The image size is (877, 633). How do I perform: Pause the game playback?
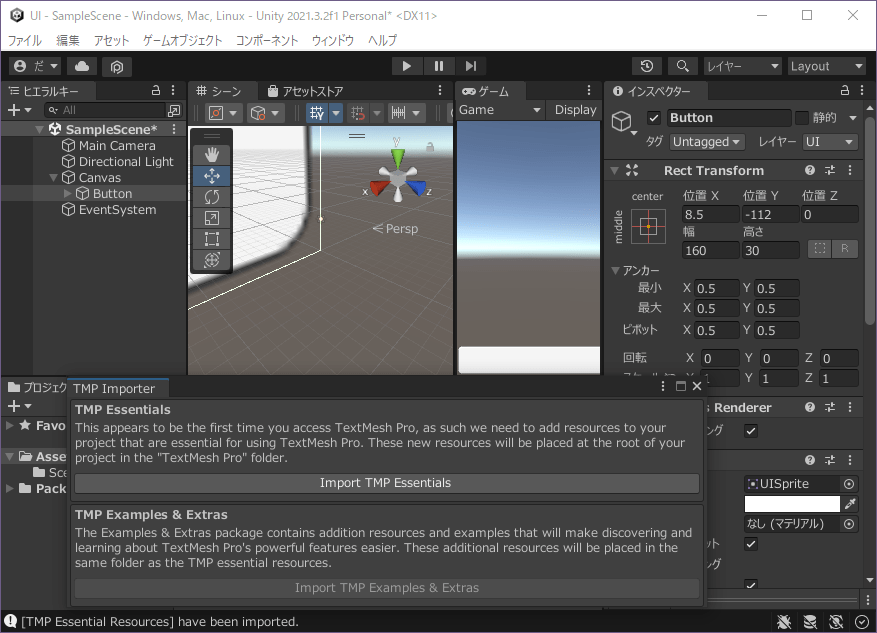[438, 67]
